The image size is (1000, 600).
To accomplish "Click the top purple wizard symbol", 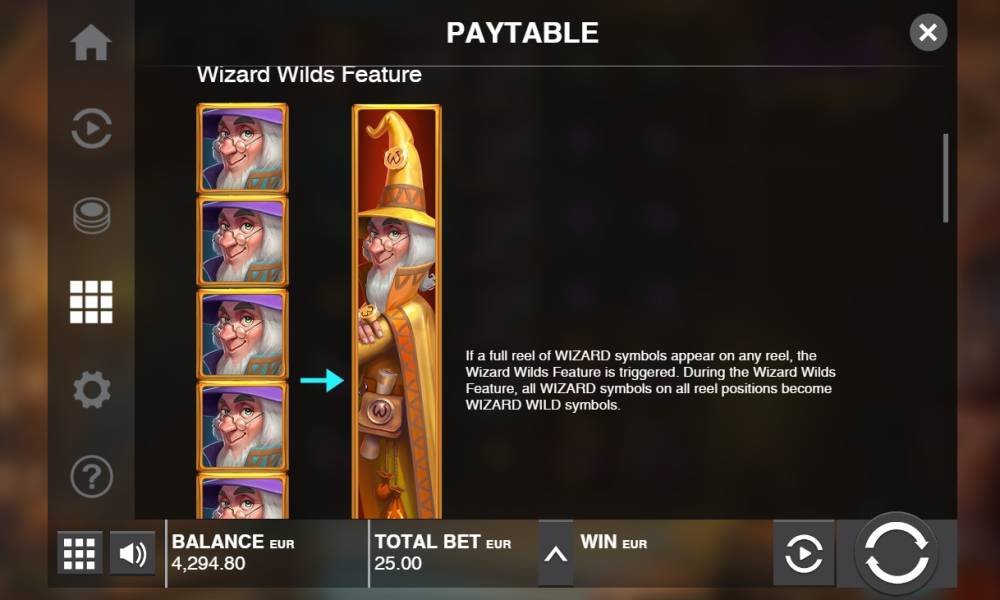I will pos(242,148).
